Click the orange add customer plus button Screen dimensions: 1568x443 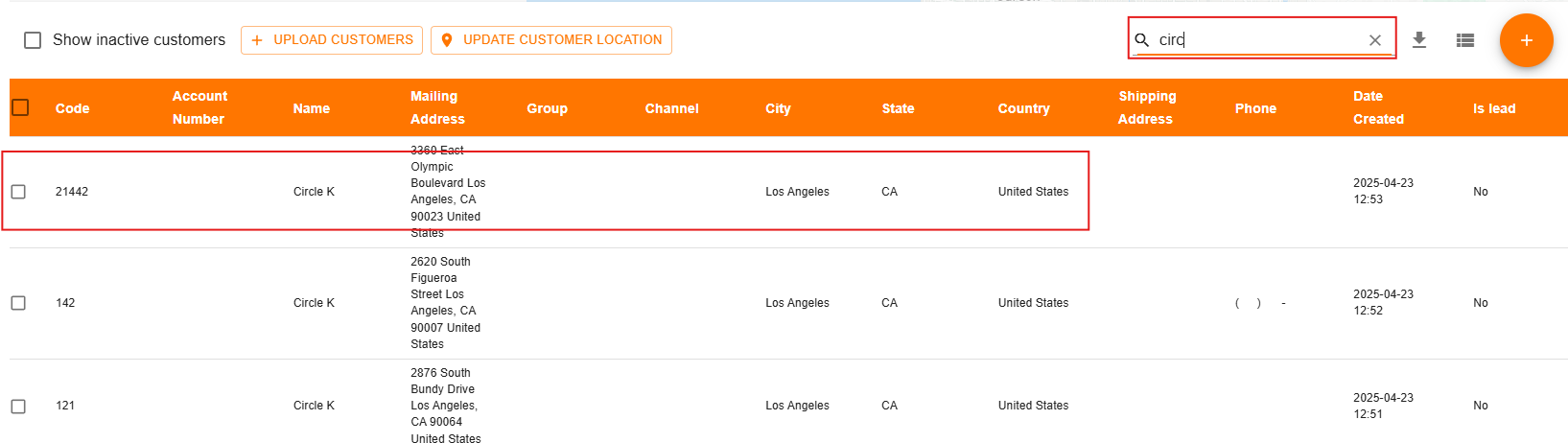tap(1526, 40)
